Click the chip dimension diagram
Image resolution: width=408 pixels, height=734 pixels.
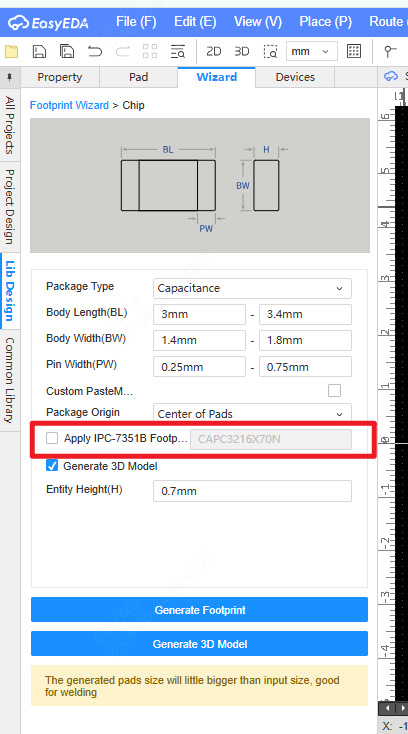(x=200, y=185)
